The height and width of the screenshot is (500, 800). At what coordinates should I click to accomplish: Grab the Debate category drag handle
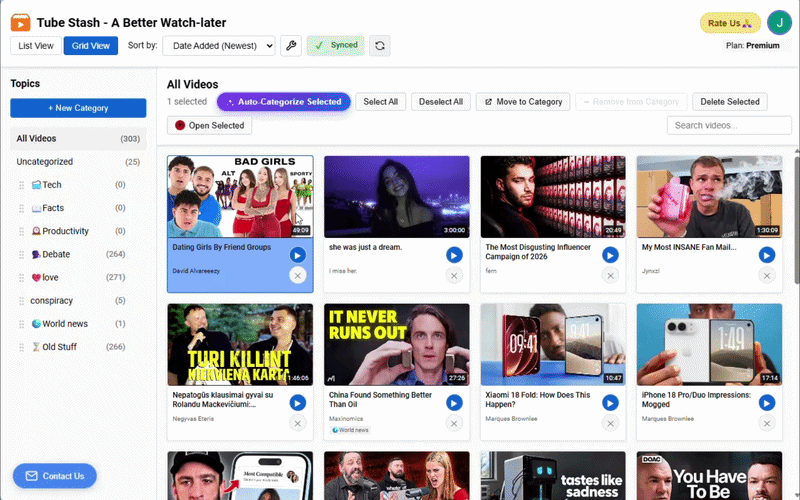coord(21,254)
